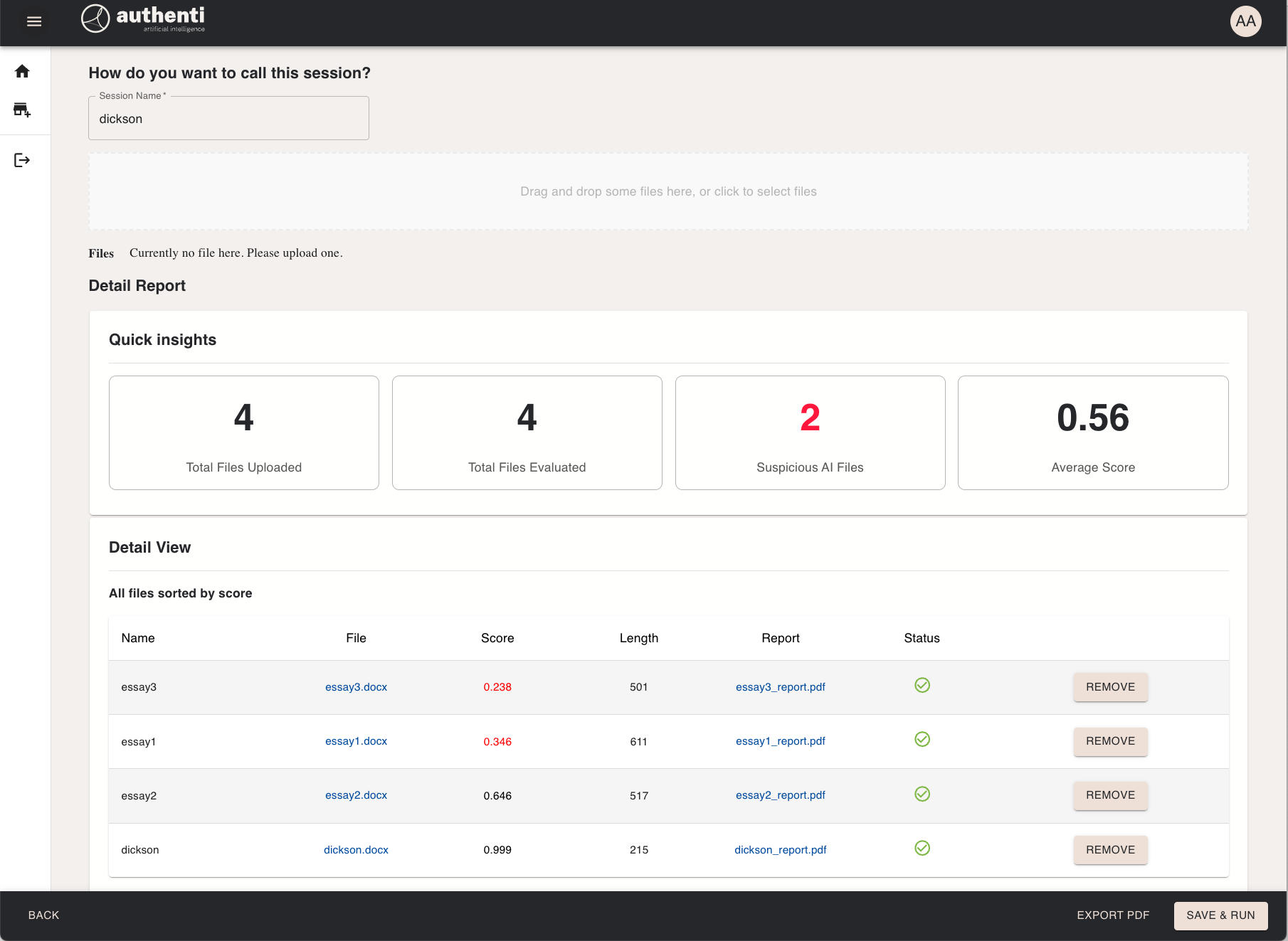Click the logout sidebar icon
The width and height of the screenshot is (1288, 941).
(22, 160)
